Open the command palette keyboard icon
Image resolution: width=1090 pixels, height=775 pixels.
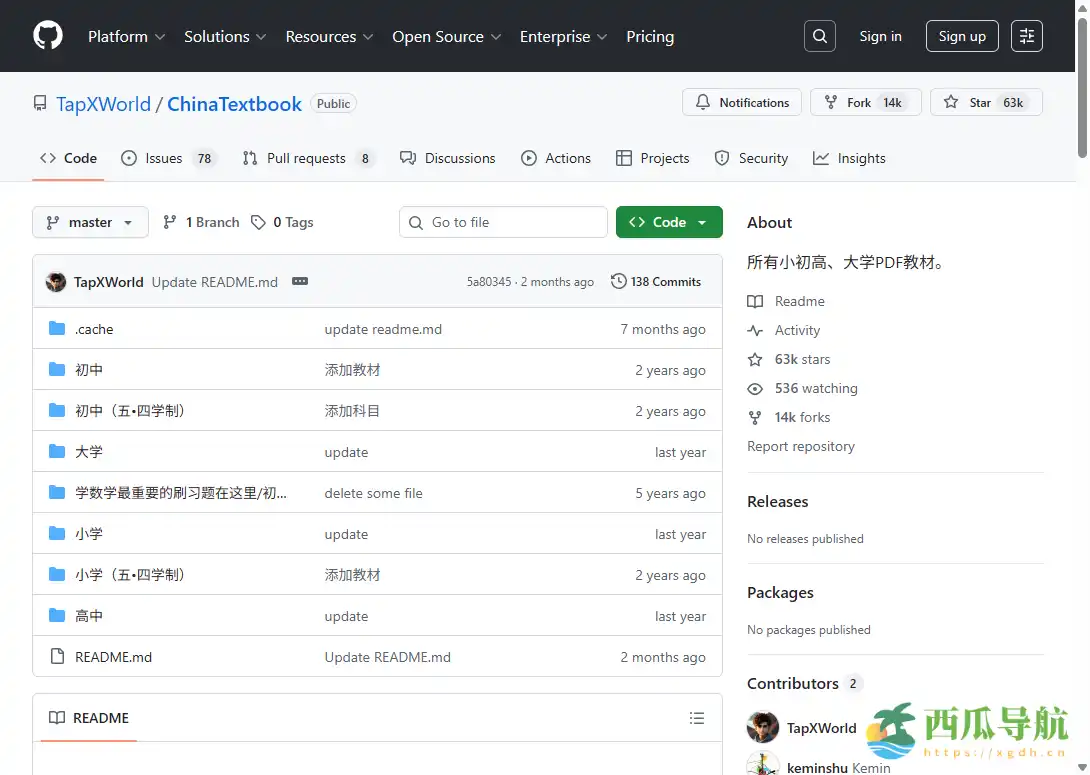(x=1027, y=36)
